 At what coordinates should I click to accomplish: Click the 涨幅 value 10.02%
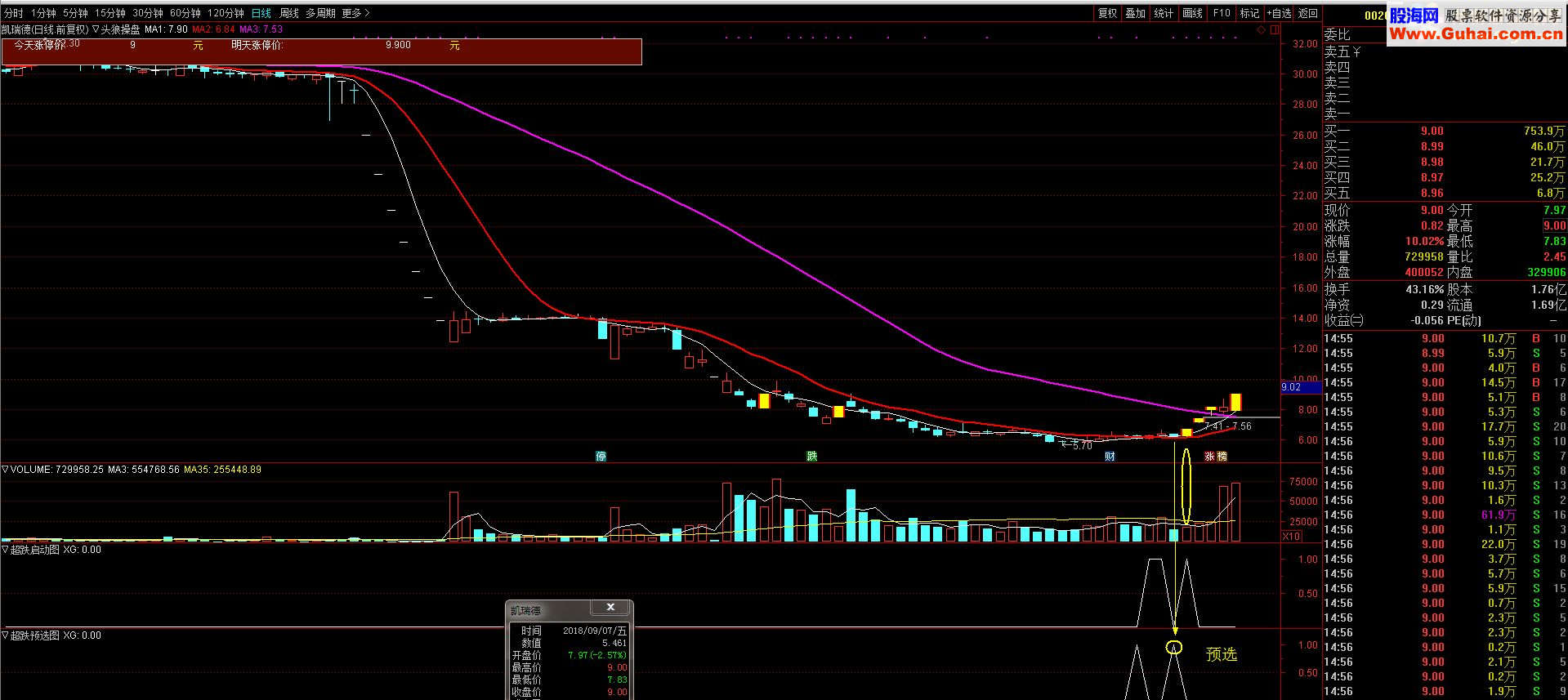point(1424,242)
